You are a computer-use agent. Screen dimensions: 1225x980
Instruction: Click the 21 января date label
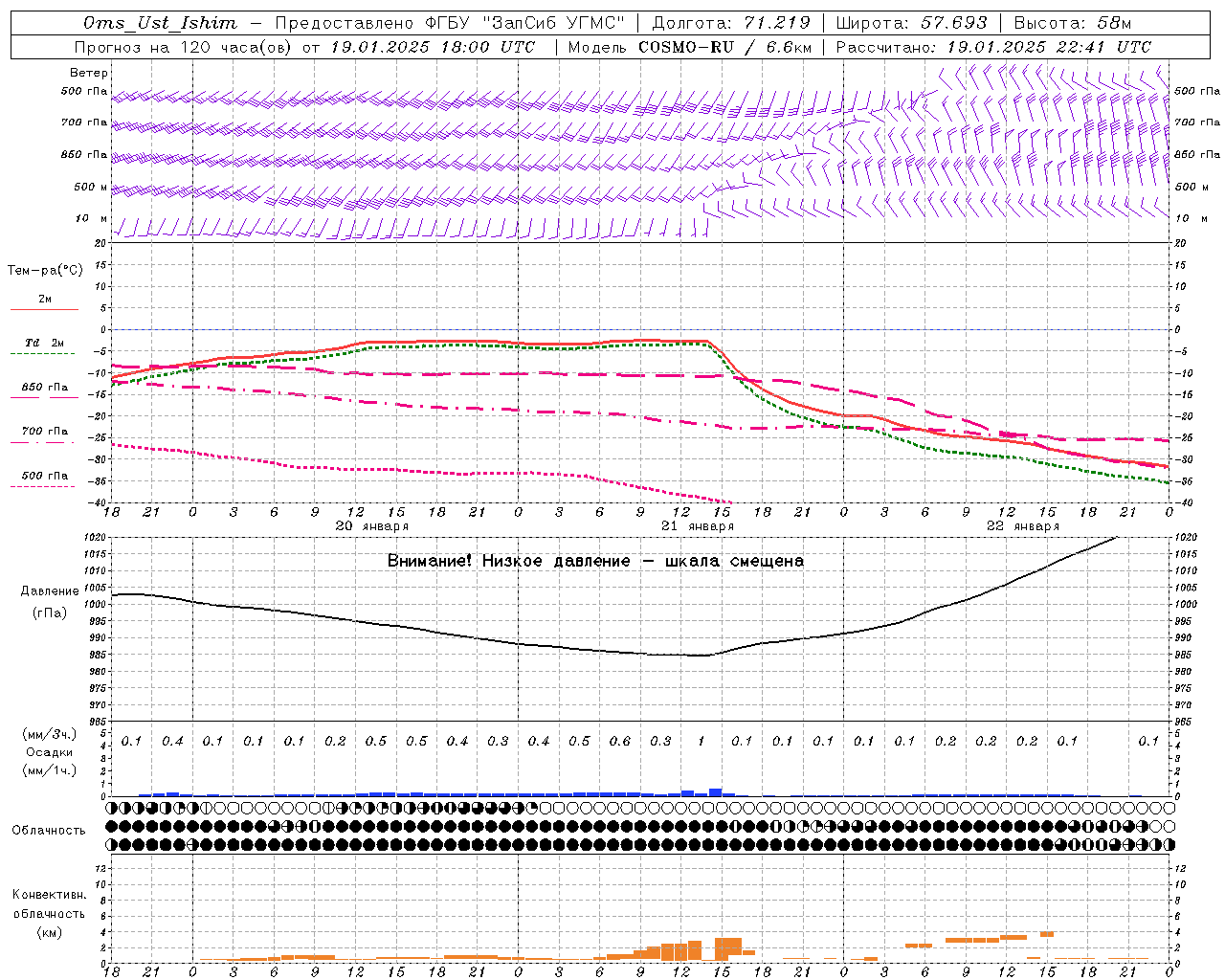click(x=698, y=526)
